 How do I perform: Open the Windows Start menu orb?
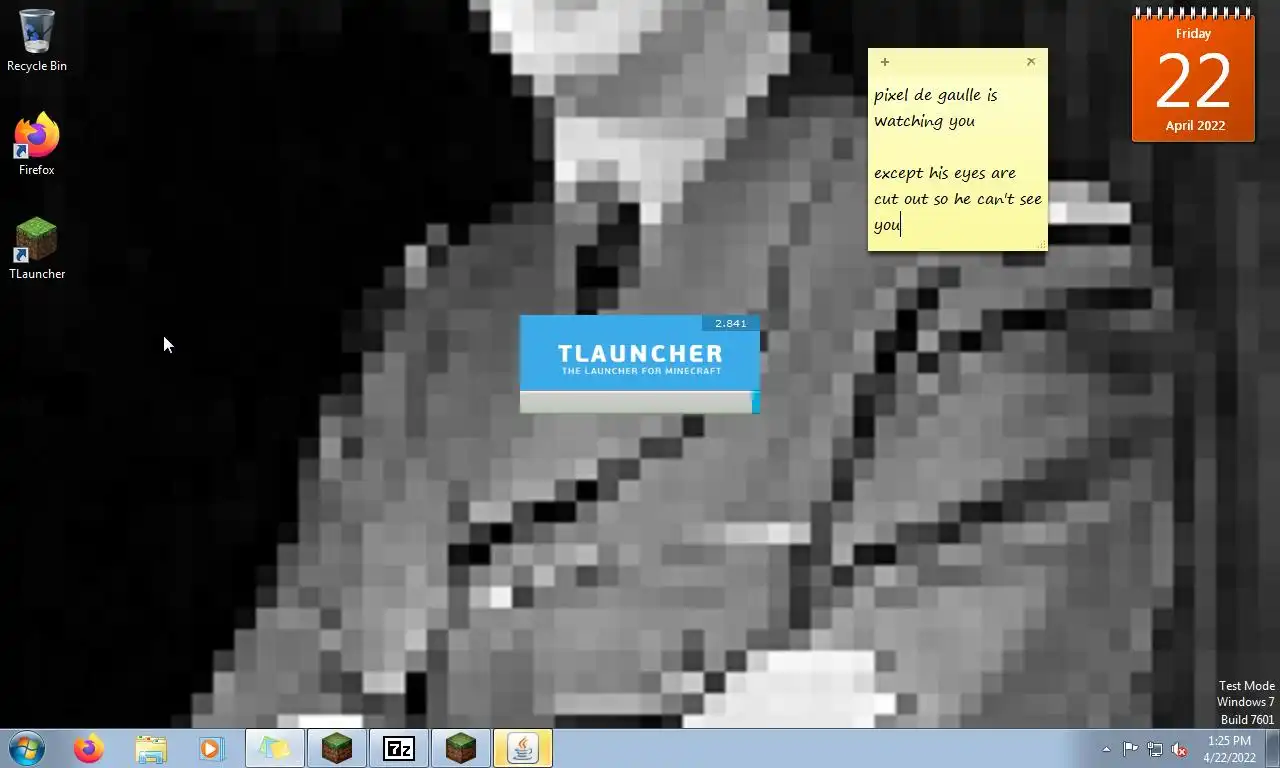tap(27, 748)
